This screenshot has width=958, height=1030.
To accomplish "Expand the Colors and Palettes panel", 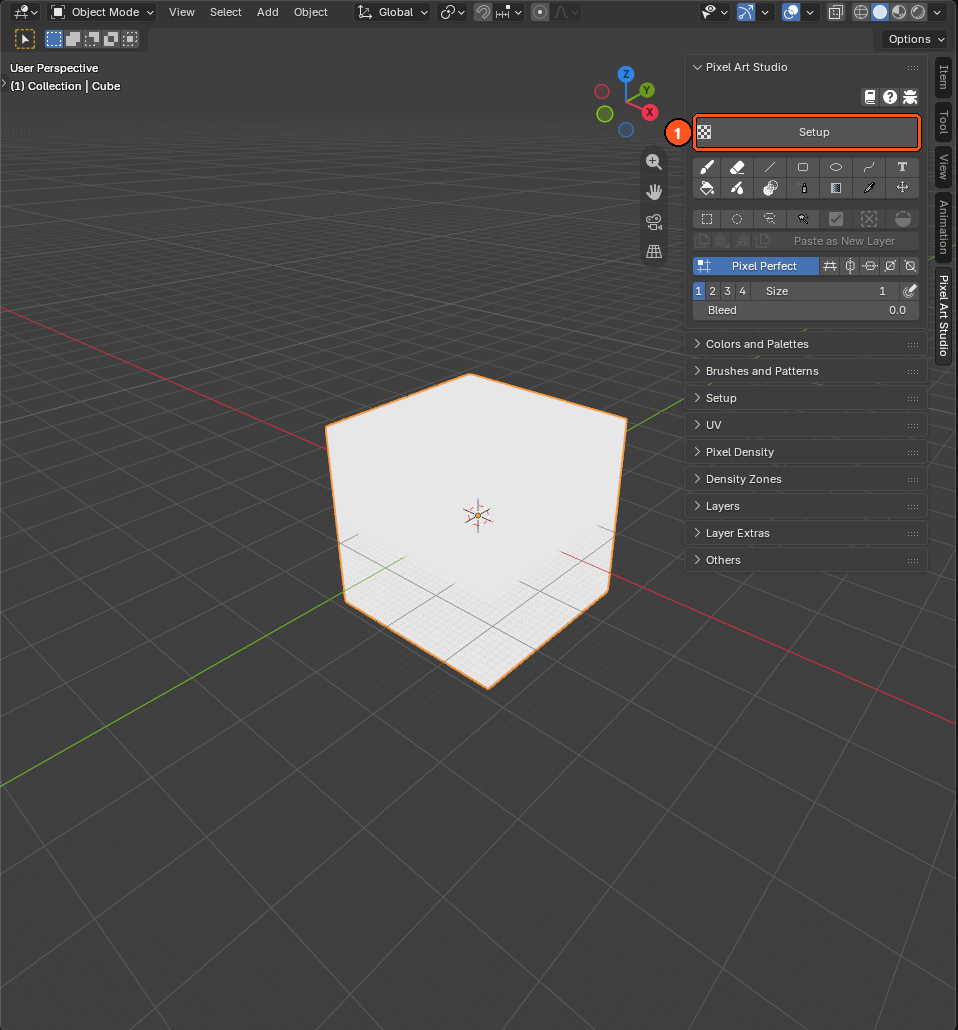I will click(806, 344).
